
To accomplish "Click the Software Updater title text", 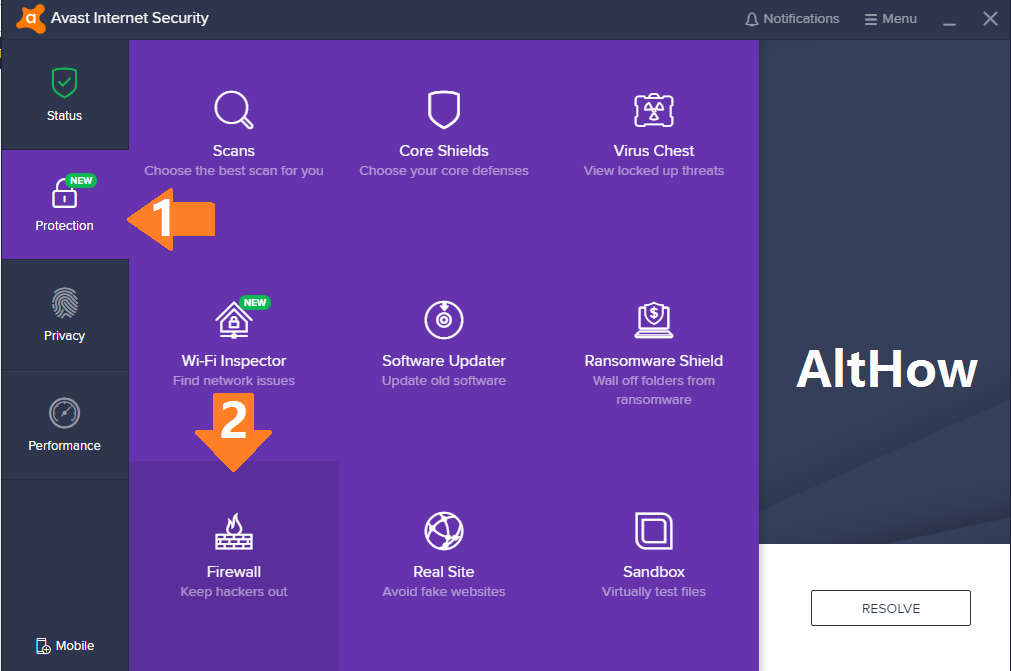I will point(444,361).
